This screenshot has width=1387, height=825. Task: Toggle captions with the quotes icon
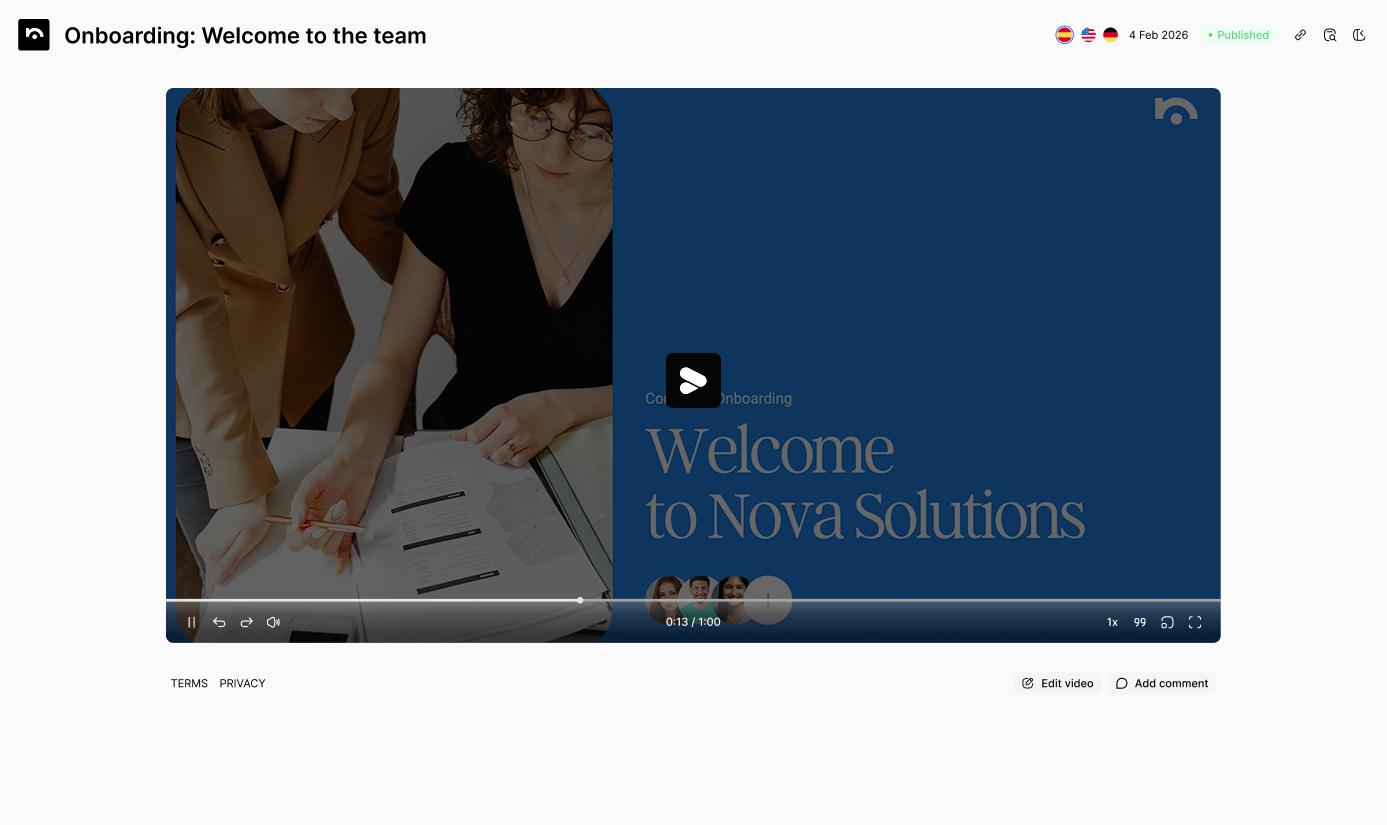point(1140,622)
